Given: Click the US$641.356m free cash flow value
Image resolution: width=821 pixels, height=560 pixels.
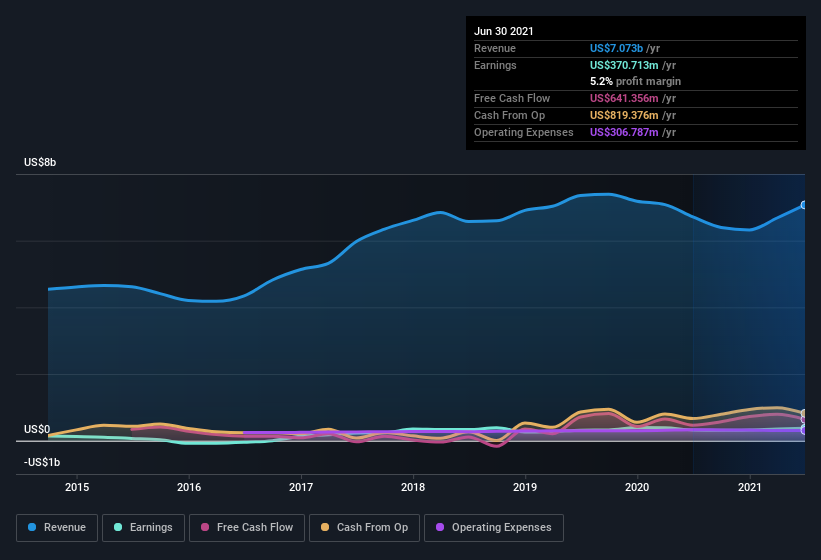Looking at the screenshot, I should tap(624, 98).
